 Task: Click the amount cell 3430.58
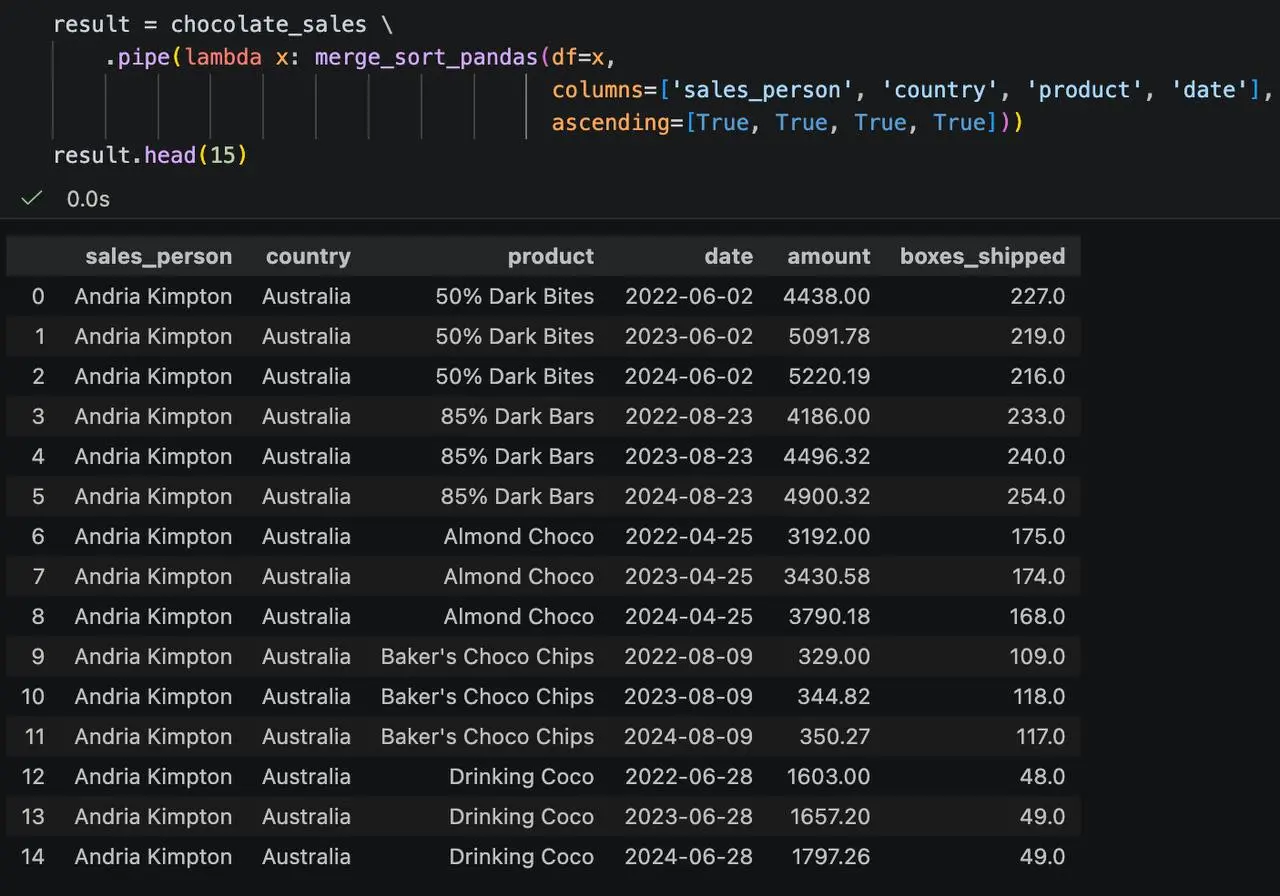[x=827, y=576]
